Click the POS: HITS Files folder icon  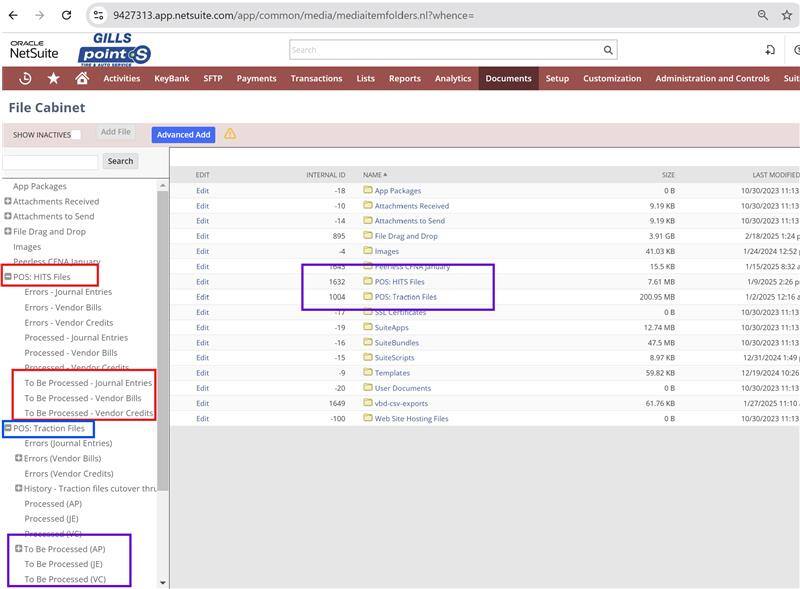[x=368, y=281]
